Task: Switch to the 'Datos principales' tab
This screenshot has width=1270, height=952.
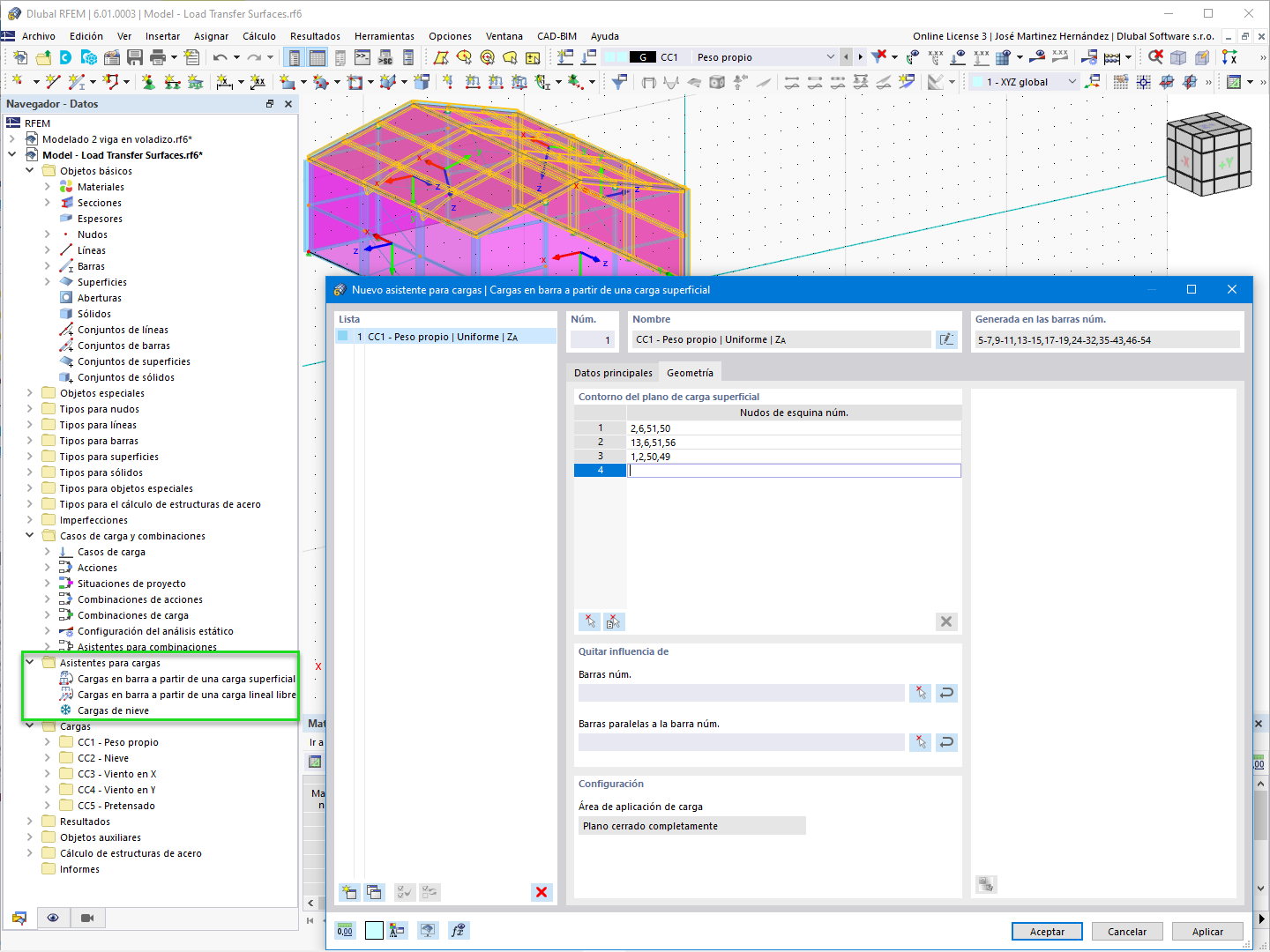Action: point(612,372)
